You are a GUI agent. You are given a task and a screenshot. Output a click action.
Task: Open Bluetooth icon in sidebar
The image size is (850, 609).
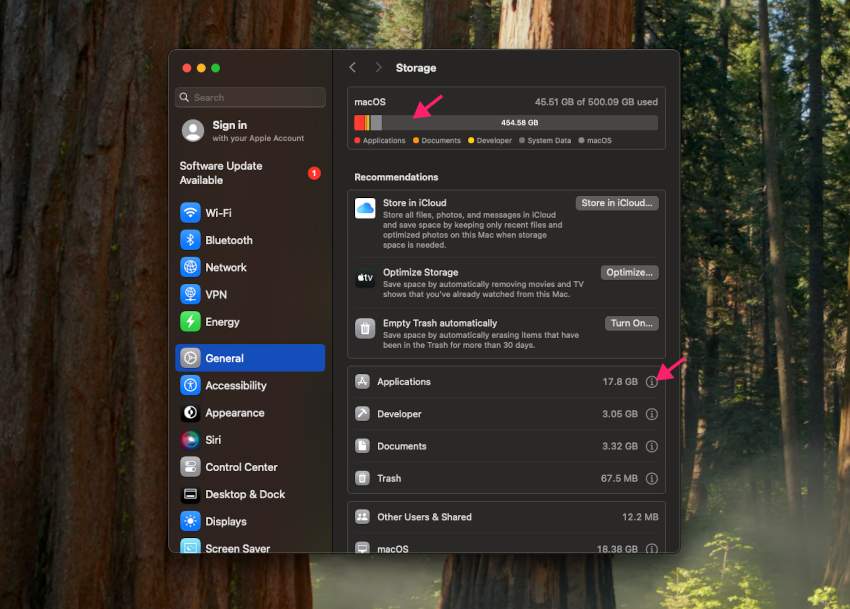[190, 240]
